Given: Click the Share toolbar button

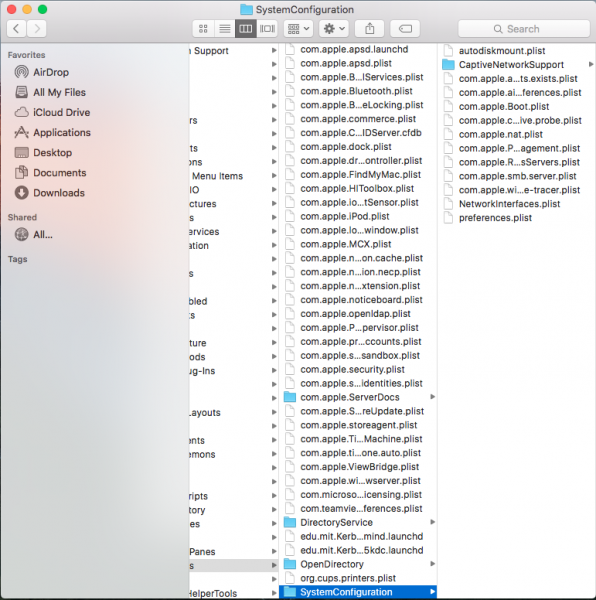Looking at the screenshot, I should [x=370, y=29].
